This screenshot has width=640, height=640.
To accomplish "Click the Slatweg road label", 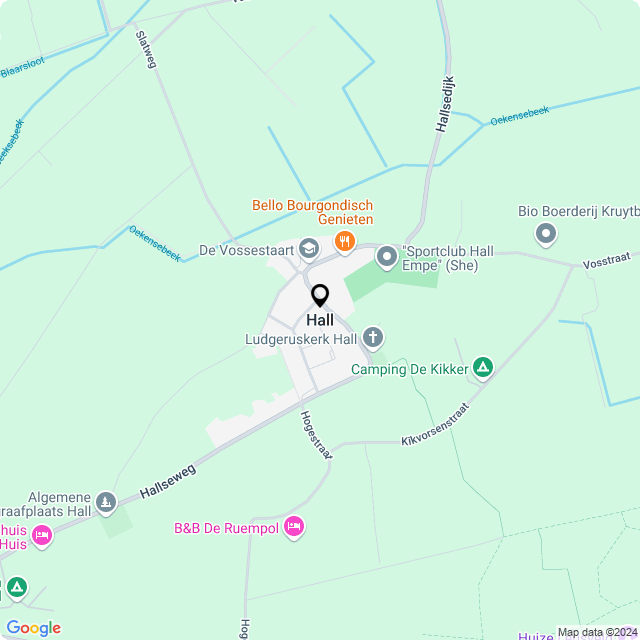I will [x=146, y=49].
